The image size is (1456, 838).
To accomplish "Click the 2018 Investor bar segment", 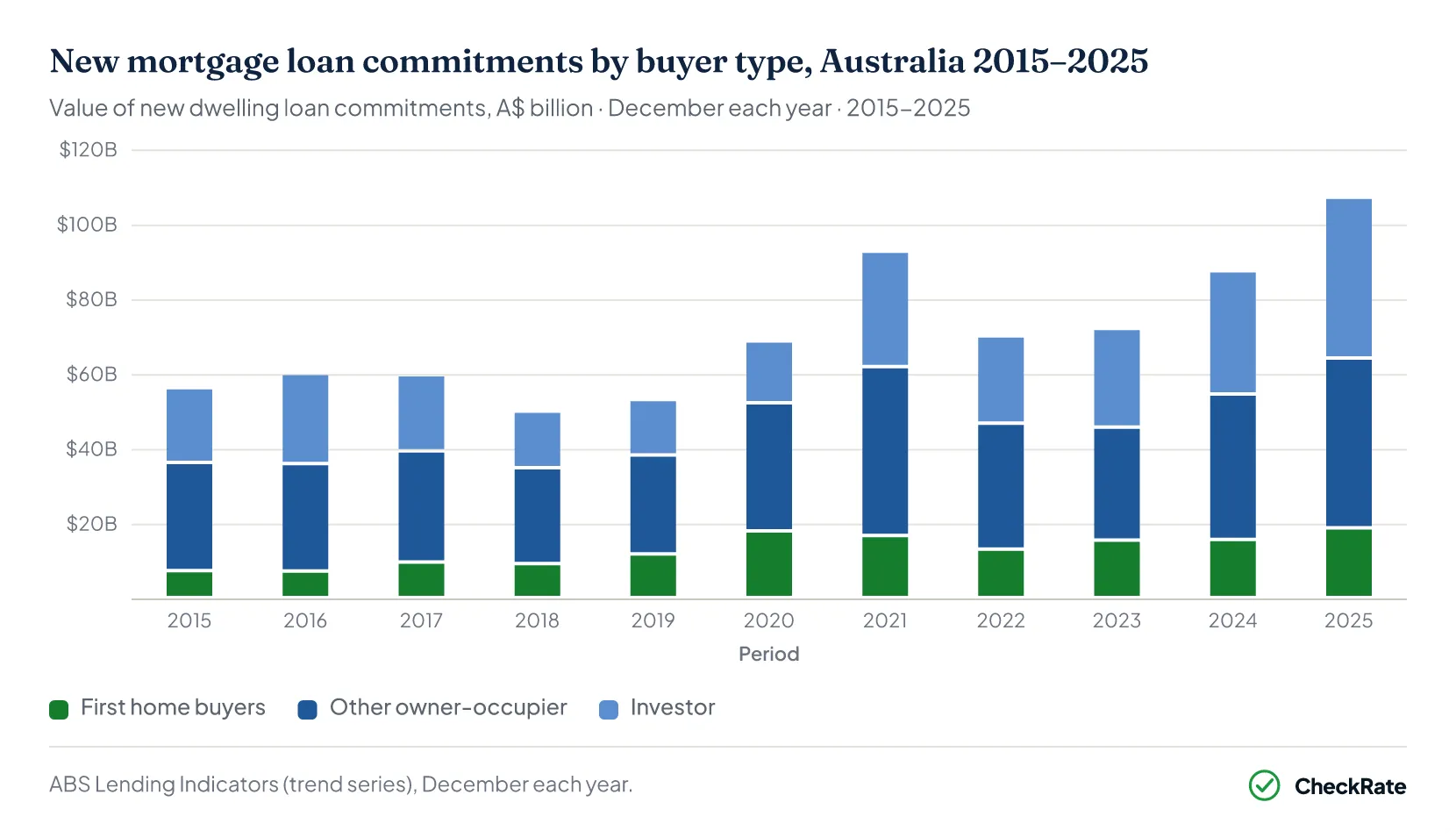I will [x=537, y=439].
